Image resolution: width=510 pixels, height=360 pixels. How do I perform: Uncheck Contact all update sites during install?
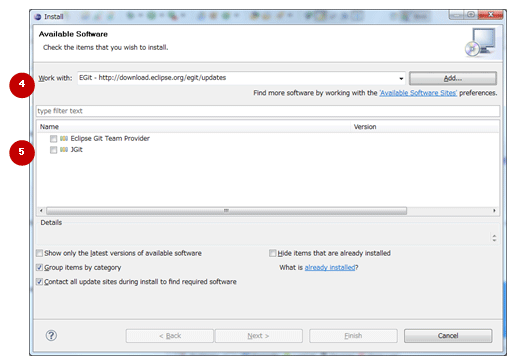pyautogui.click(x=39, y=282)
